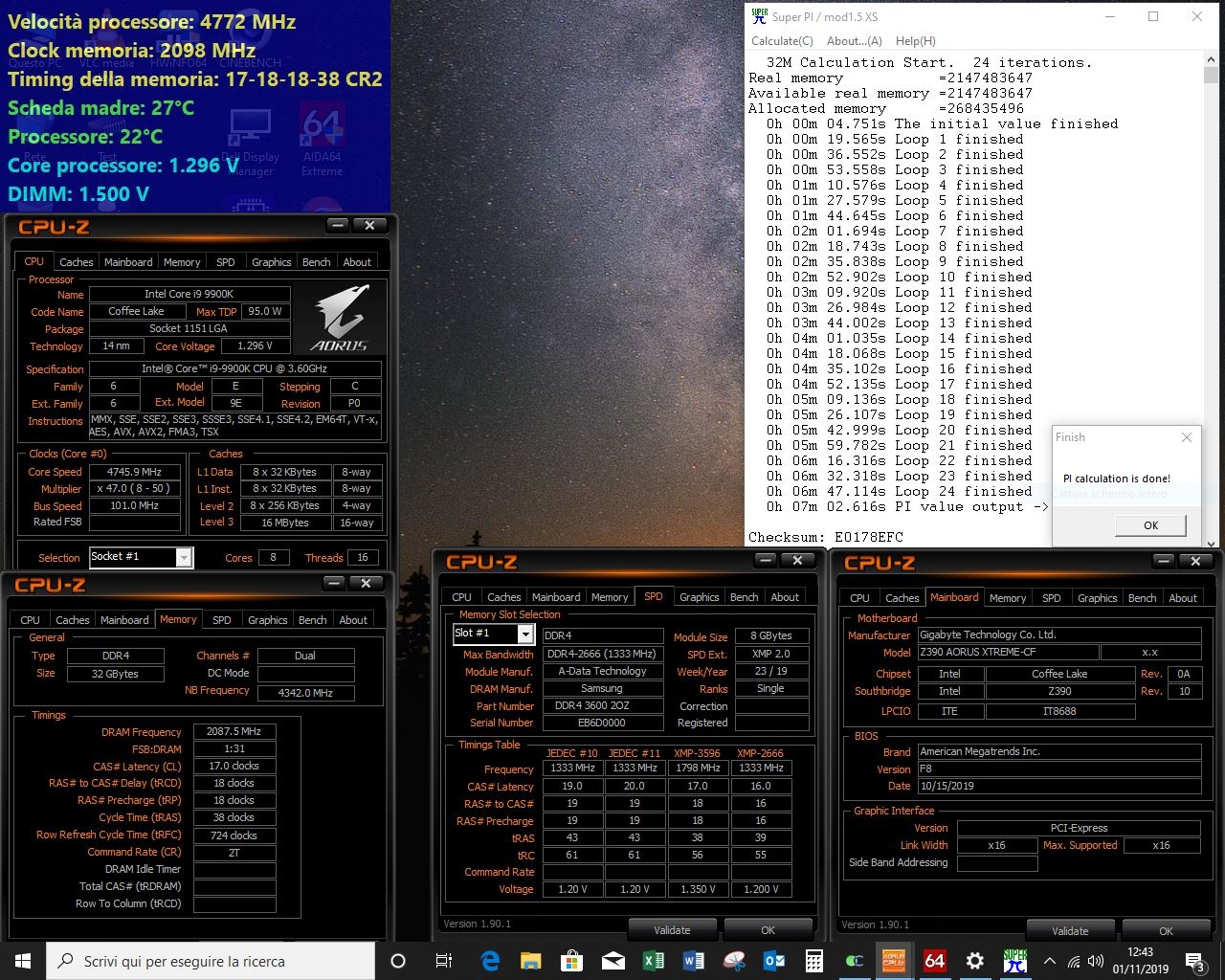Click the 'Intel Core i9 9900K' name field
The width and height of the screenshot is (1225, 980).
point(189,294)
